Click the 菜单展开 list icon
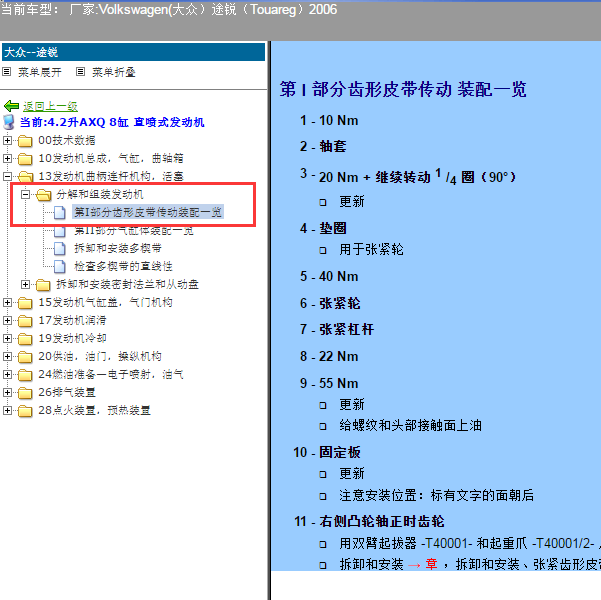The width and height of the screenshot is (601, 600). click(7, 71)
